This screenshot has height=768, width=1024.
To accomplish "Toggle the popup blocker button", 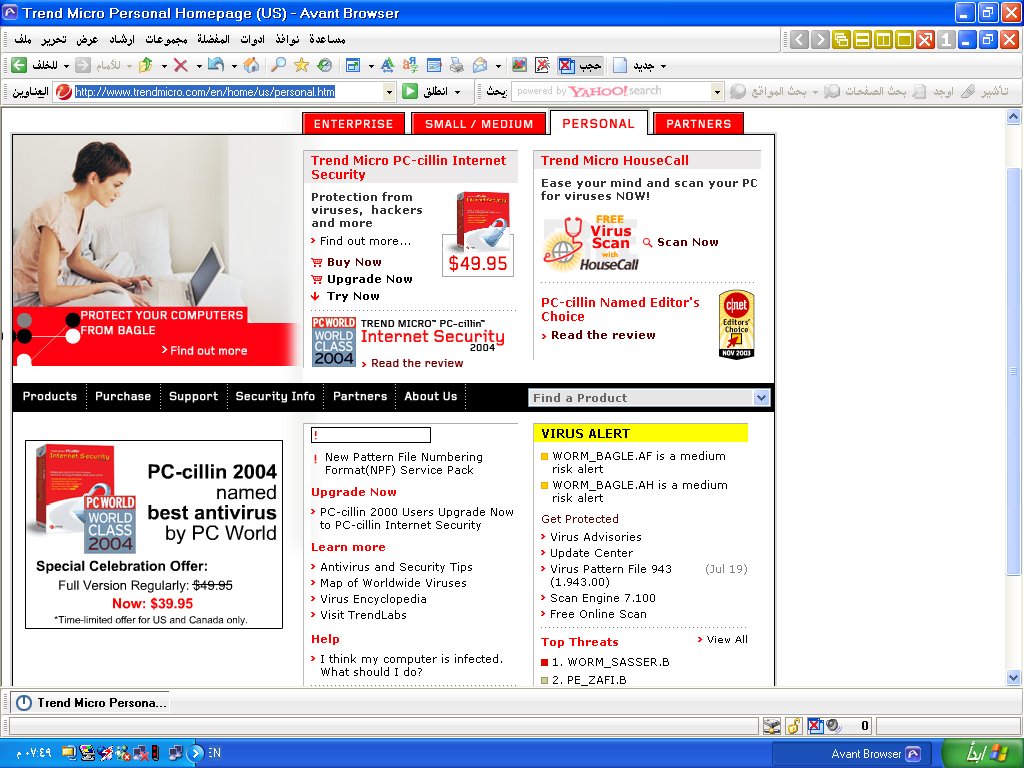I will [580, 65].
